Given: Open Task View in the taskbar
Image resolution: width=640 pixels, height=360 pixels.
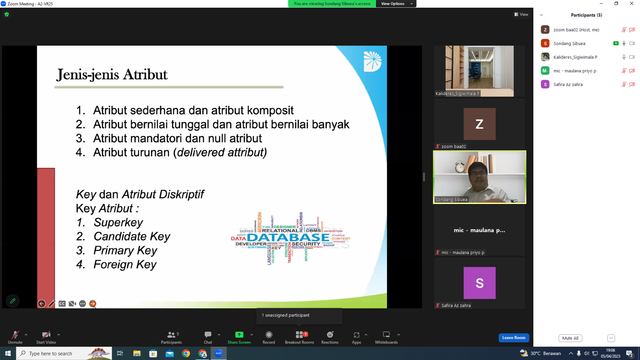Looking at the screenshot, I should (x=120, y=353).
